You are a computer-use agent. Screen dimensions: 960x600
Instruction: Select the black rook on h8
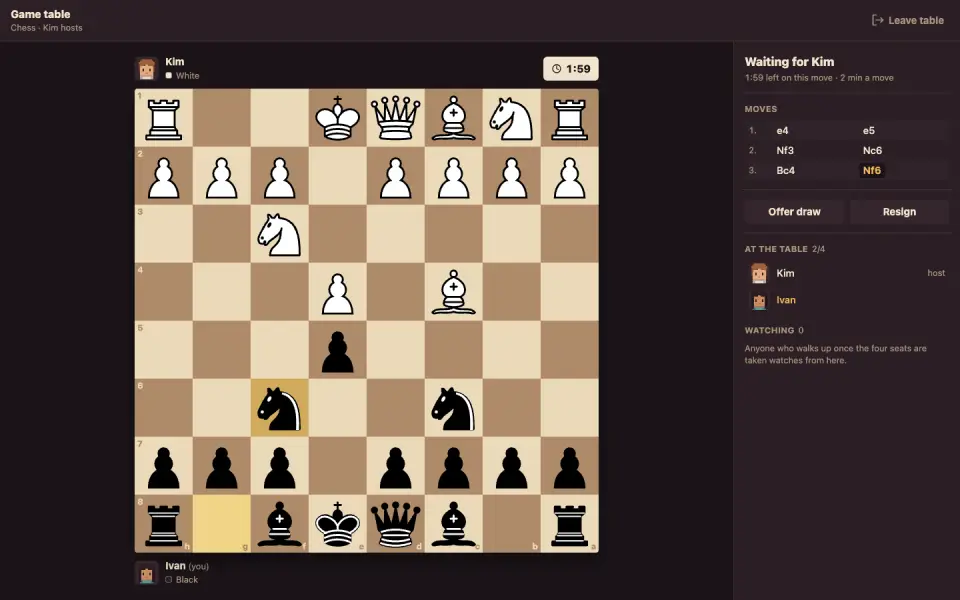pos(163,525)
